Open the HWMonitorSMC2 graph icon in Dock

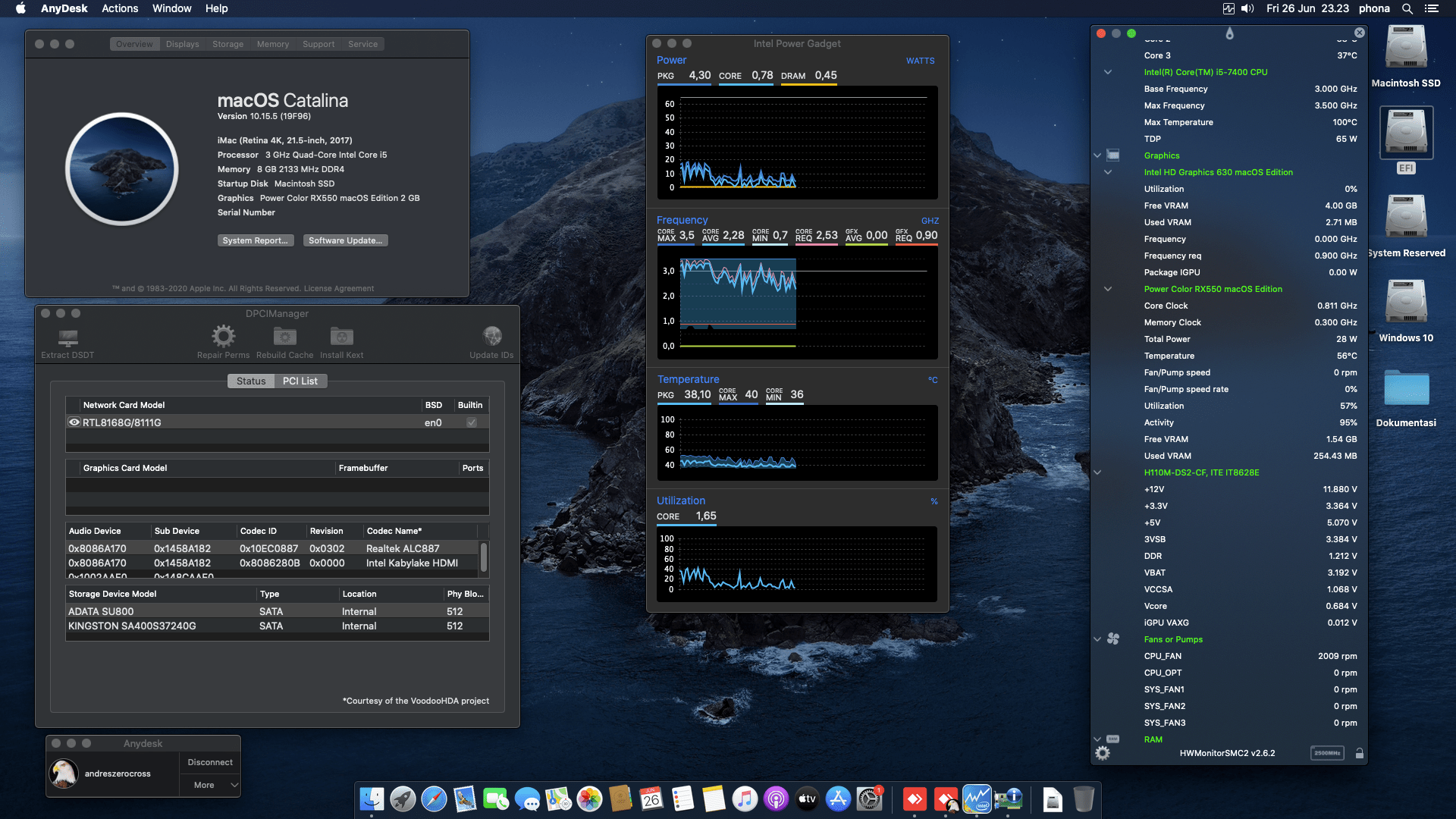click(977, 799)
